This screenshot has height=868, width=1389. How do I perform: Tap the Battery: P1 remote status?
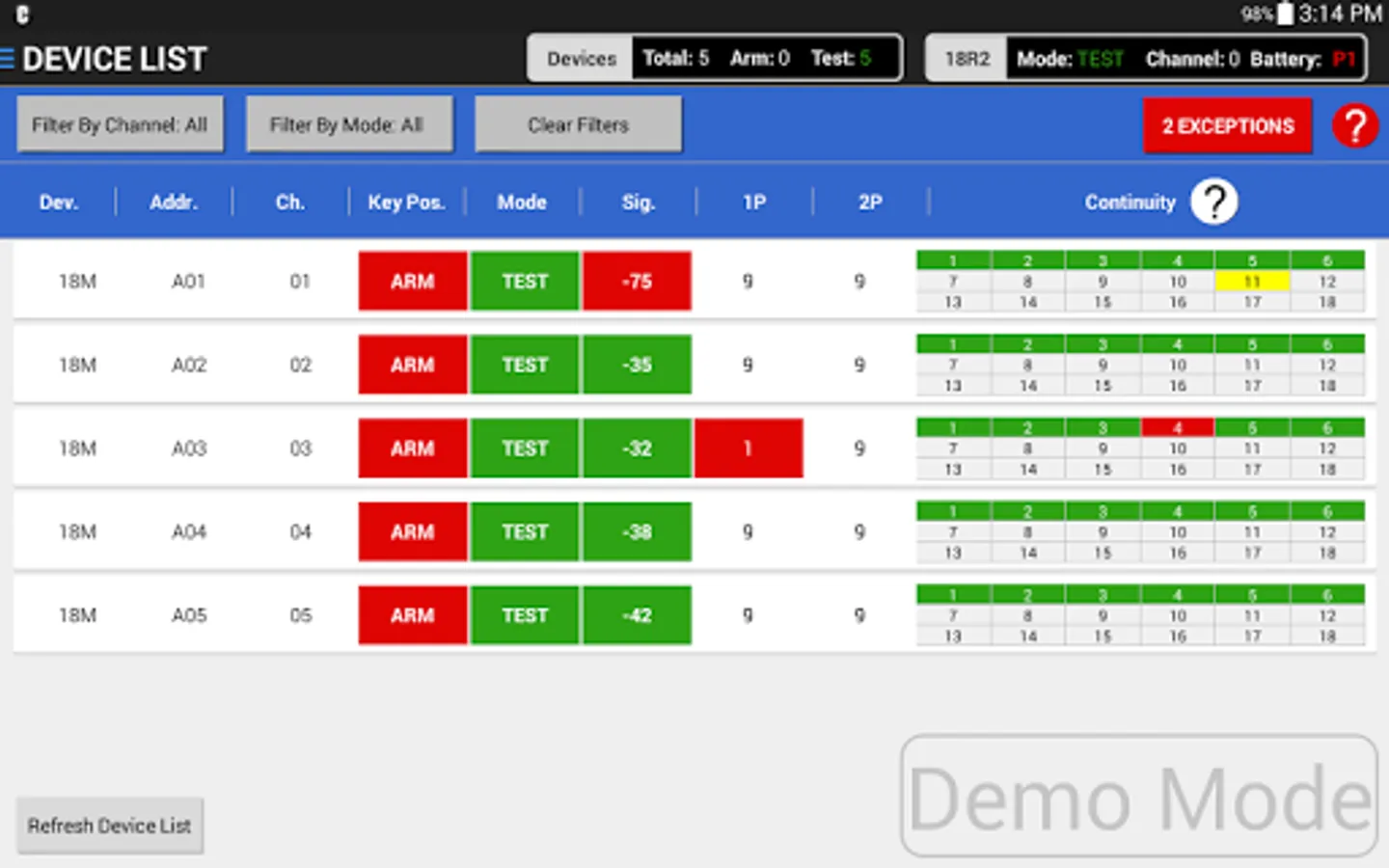coord(1303,59)
